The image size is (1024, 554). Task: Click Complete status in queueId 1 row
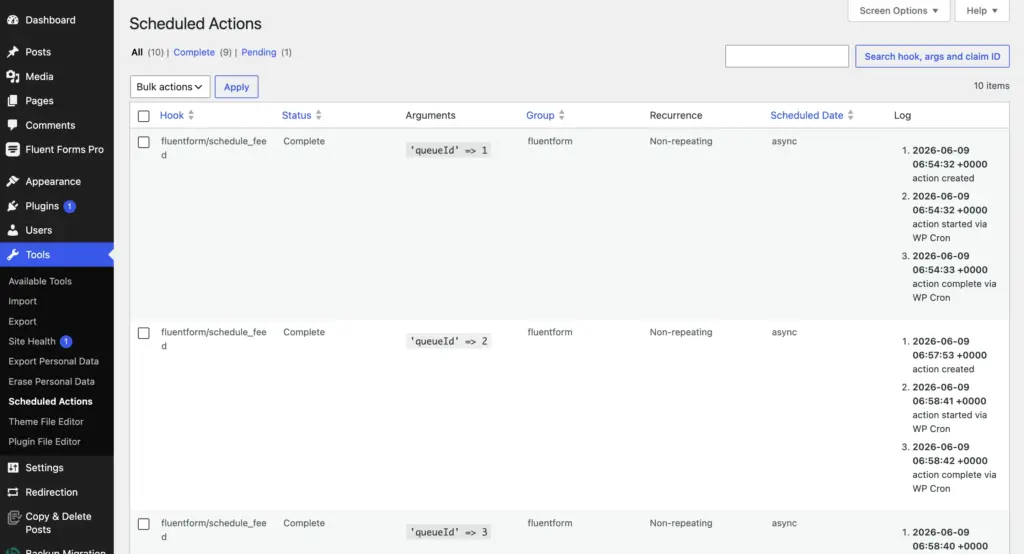pyautogui.click(x=304, y=141)
